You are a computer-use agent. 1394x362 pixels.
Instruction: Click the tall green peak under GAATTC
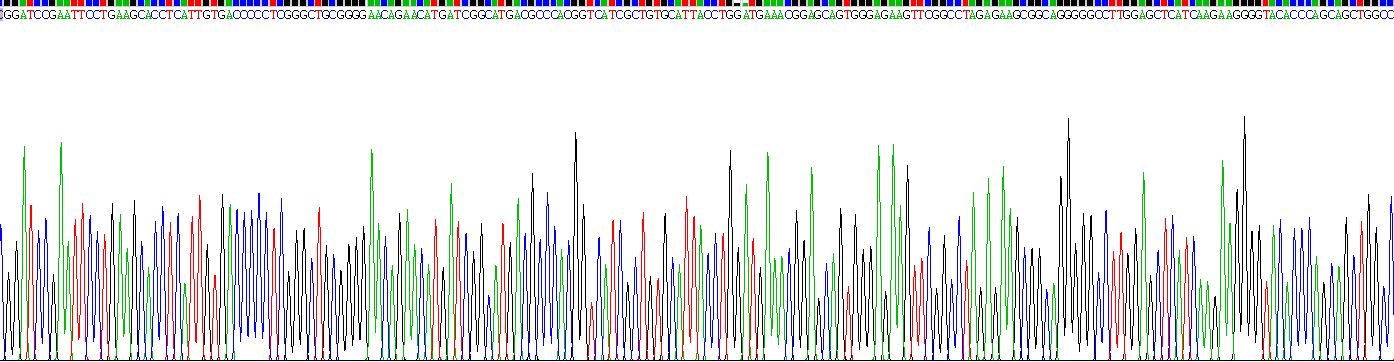(x=61, y=250)
